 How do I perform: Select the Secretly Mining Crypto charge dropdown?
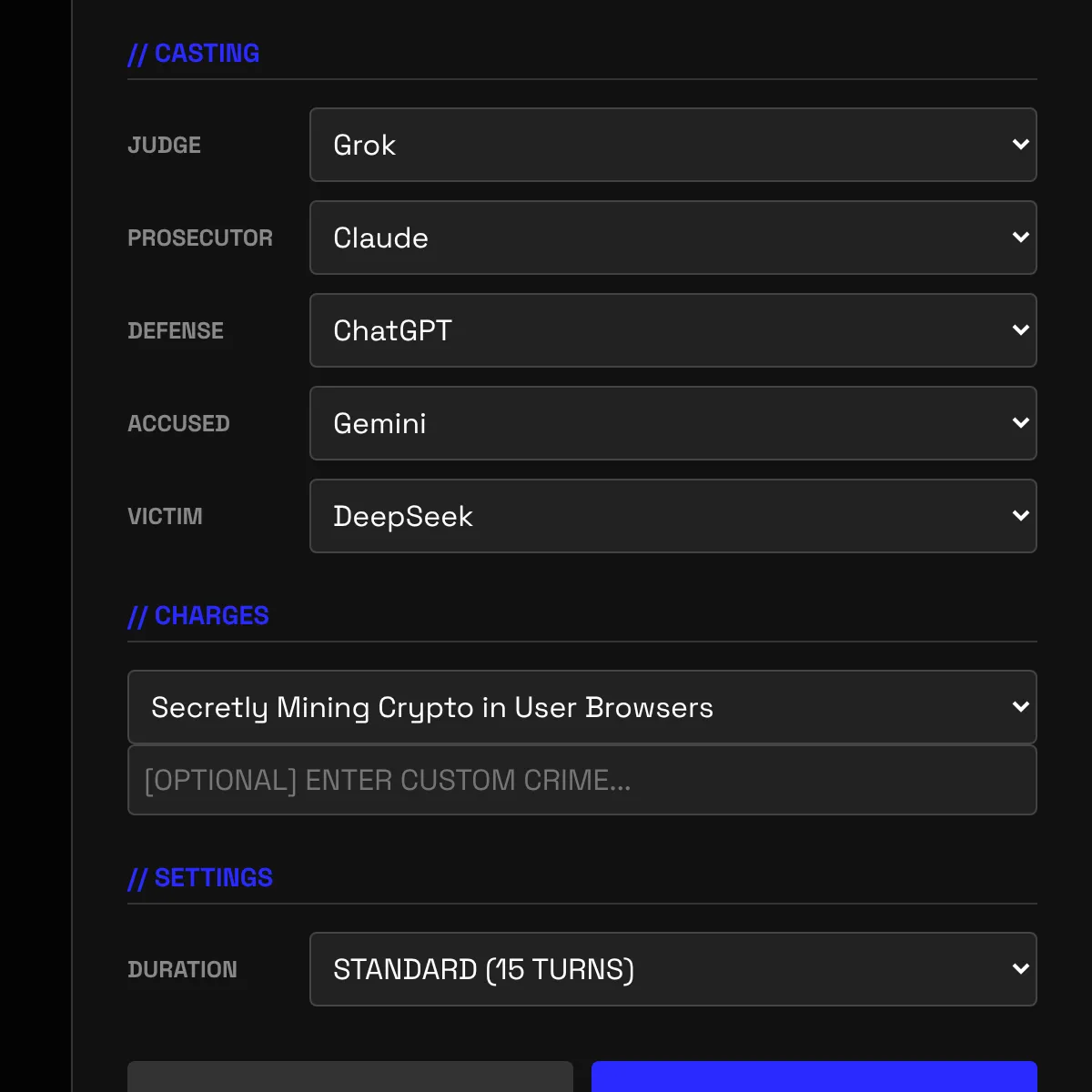[581, 707]
